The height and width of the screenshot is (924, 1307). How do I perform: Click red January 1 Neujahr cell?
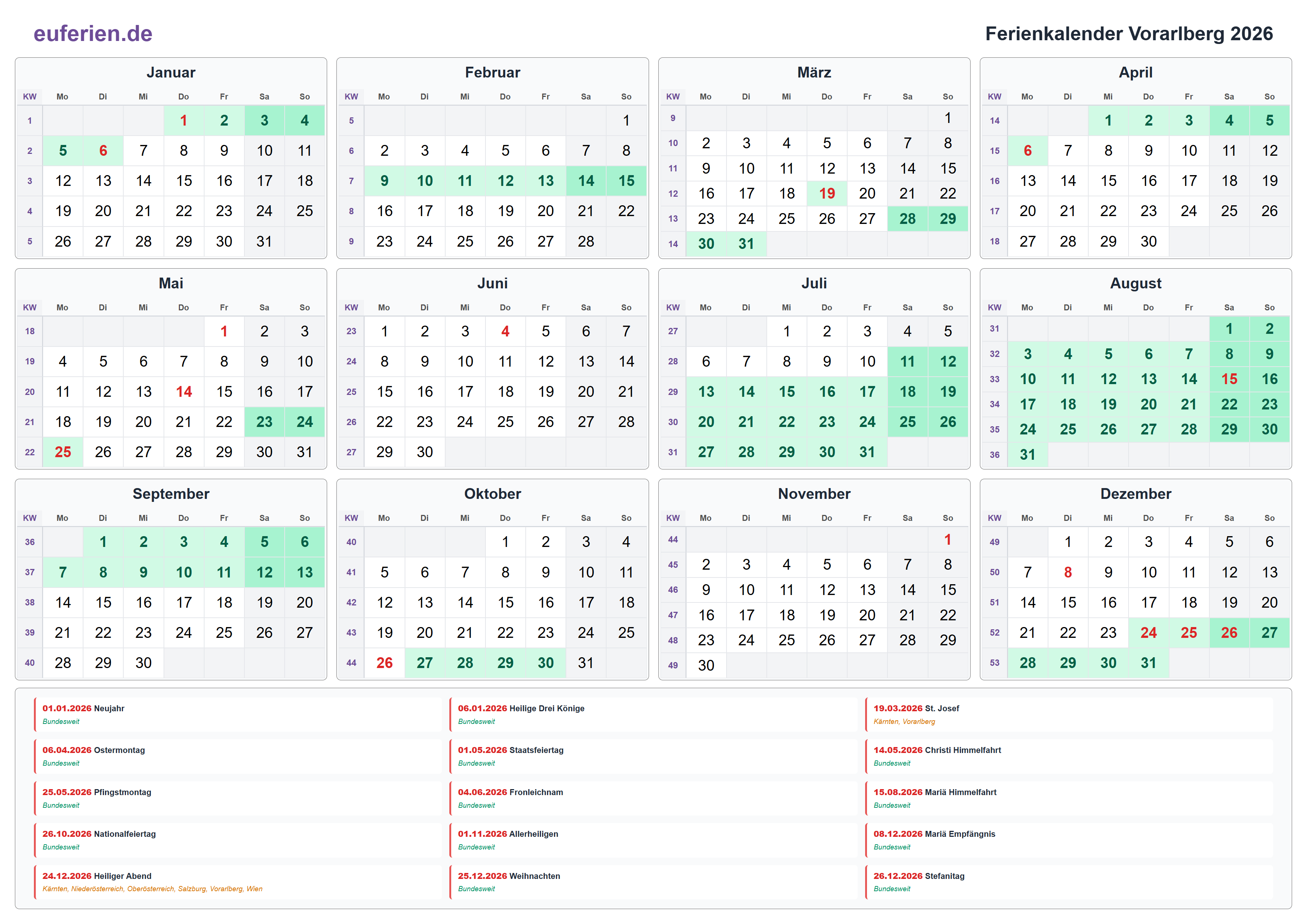pyautogui.click(x=183, y=120)
